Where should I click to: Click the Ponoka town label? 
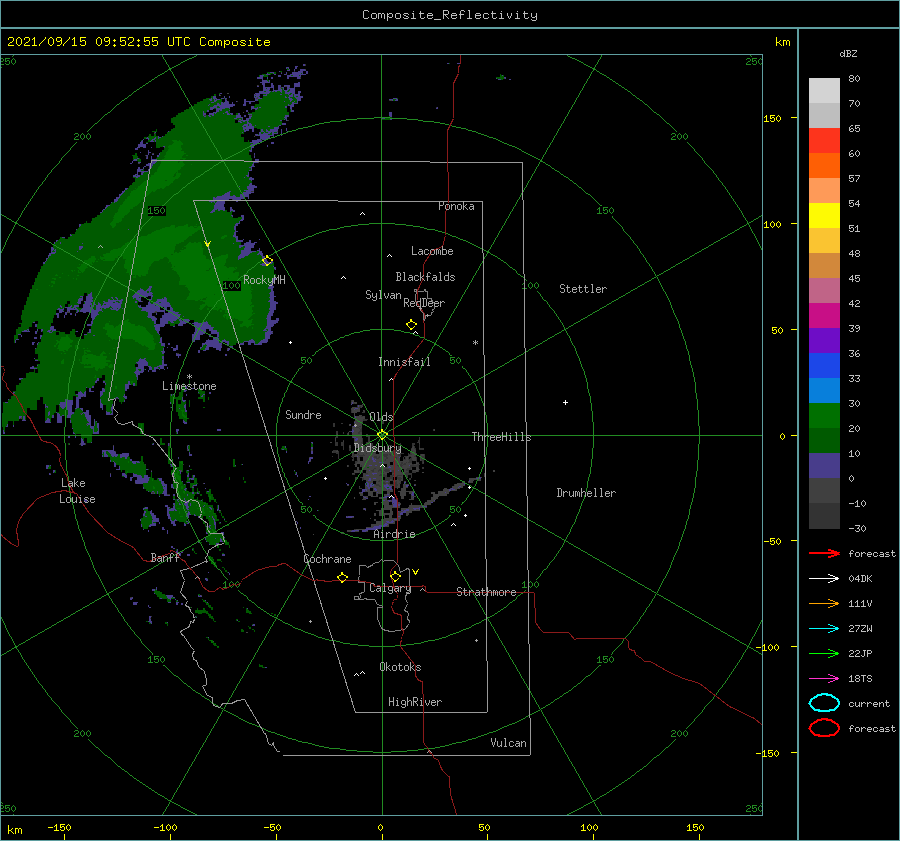tap(456, 206)
